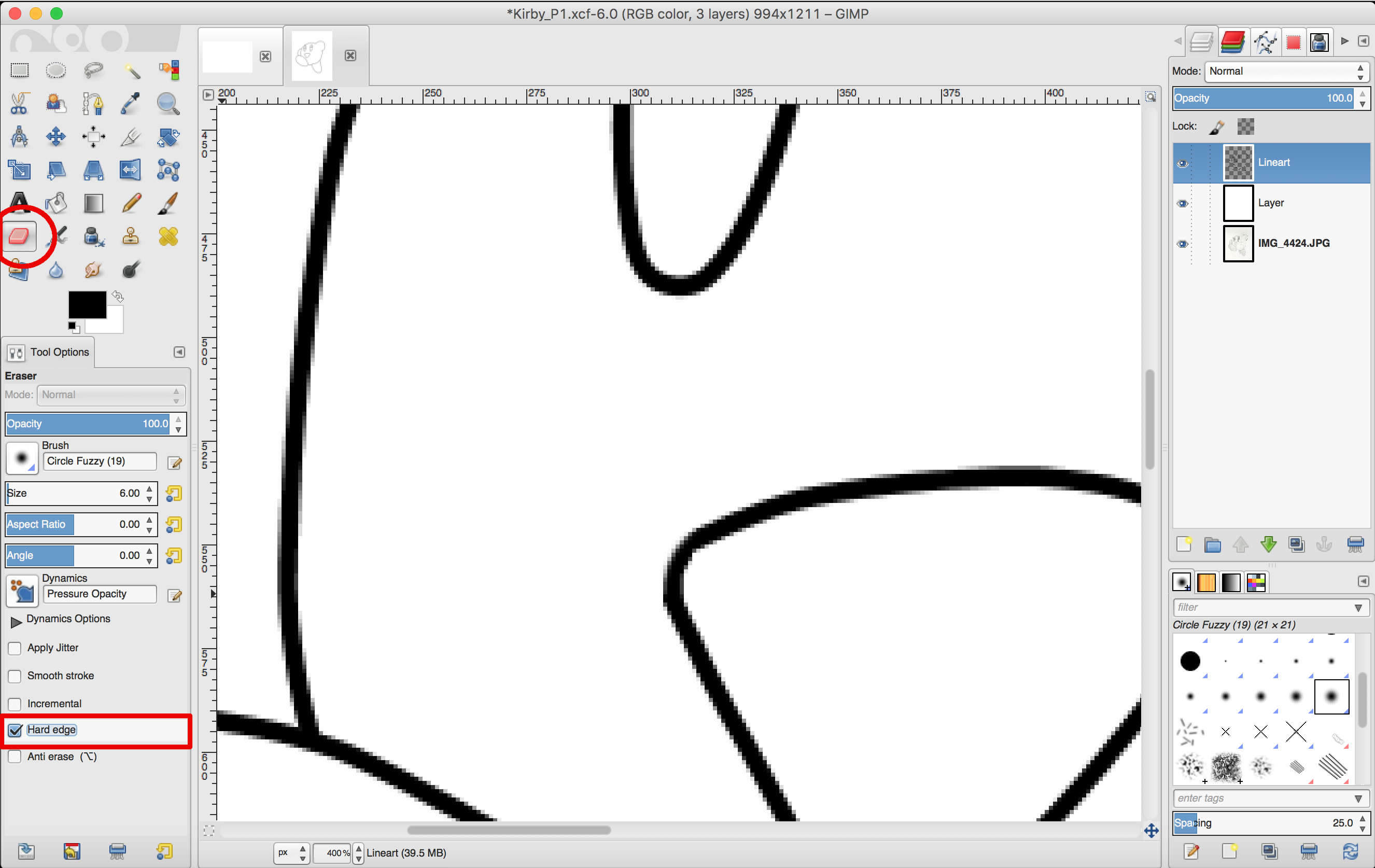The width and height of the screenshot is (1375, 868).
Task: Select the Crop tool
Action: pos(131,136)
